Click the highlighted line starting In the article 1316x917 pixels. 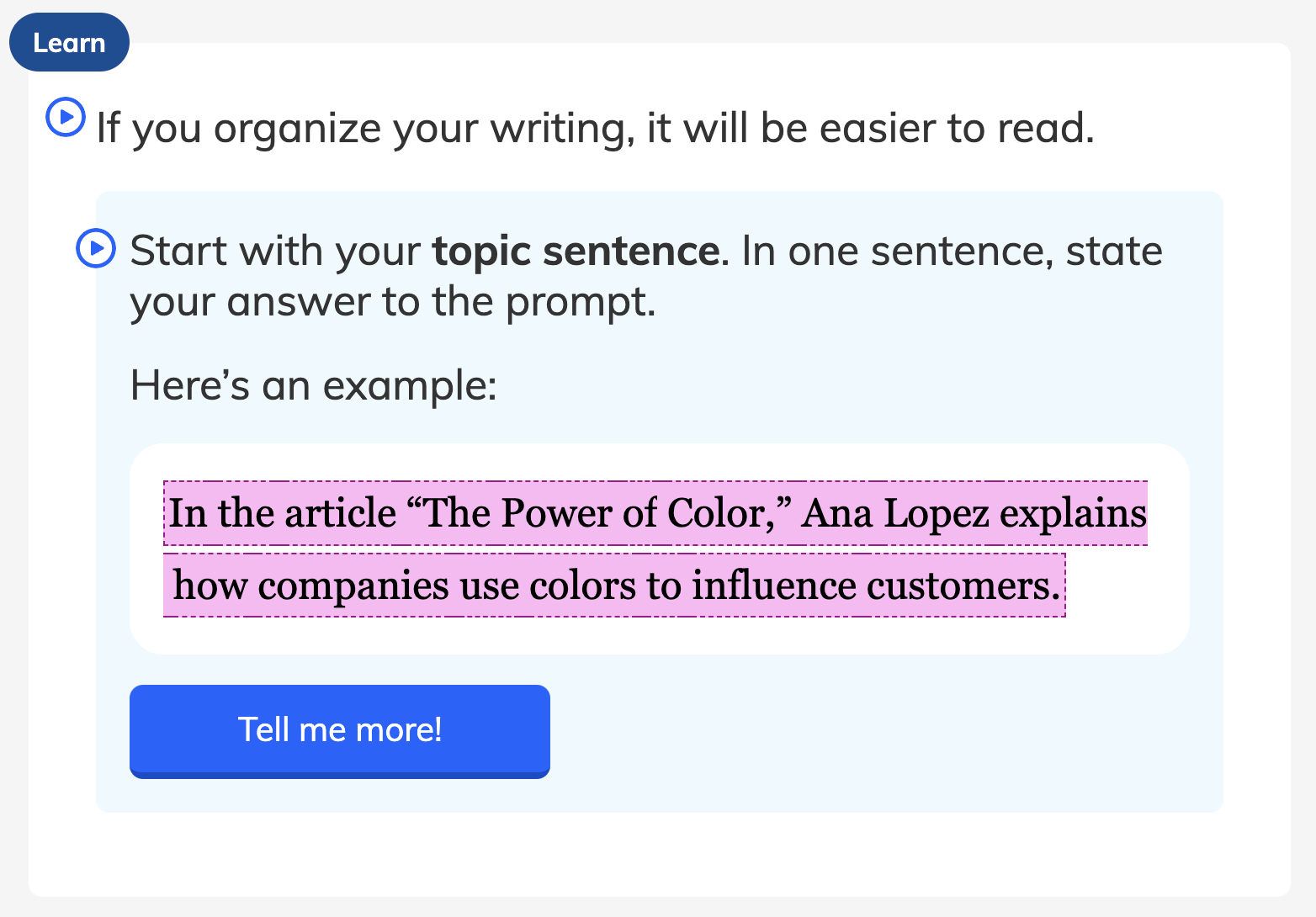click(655, 513)
